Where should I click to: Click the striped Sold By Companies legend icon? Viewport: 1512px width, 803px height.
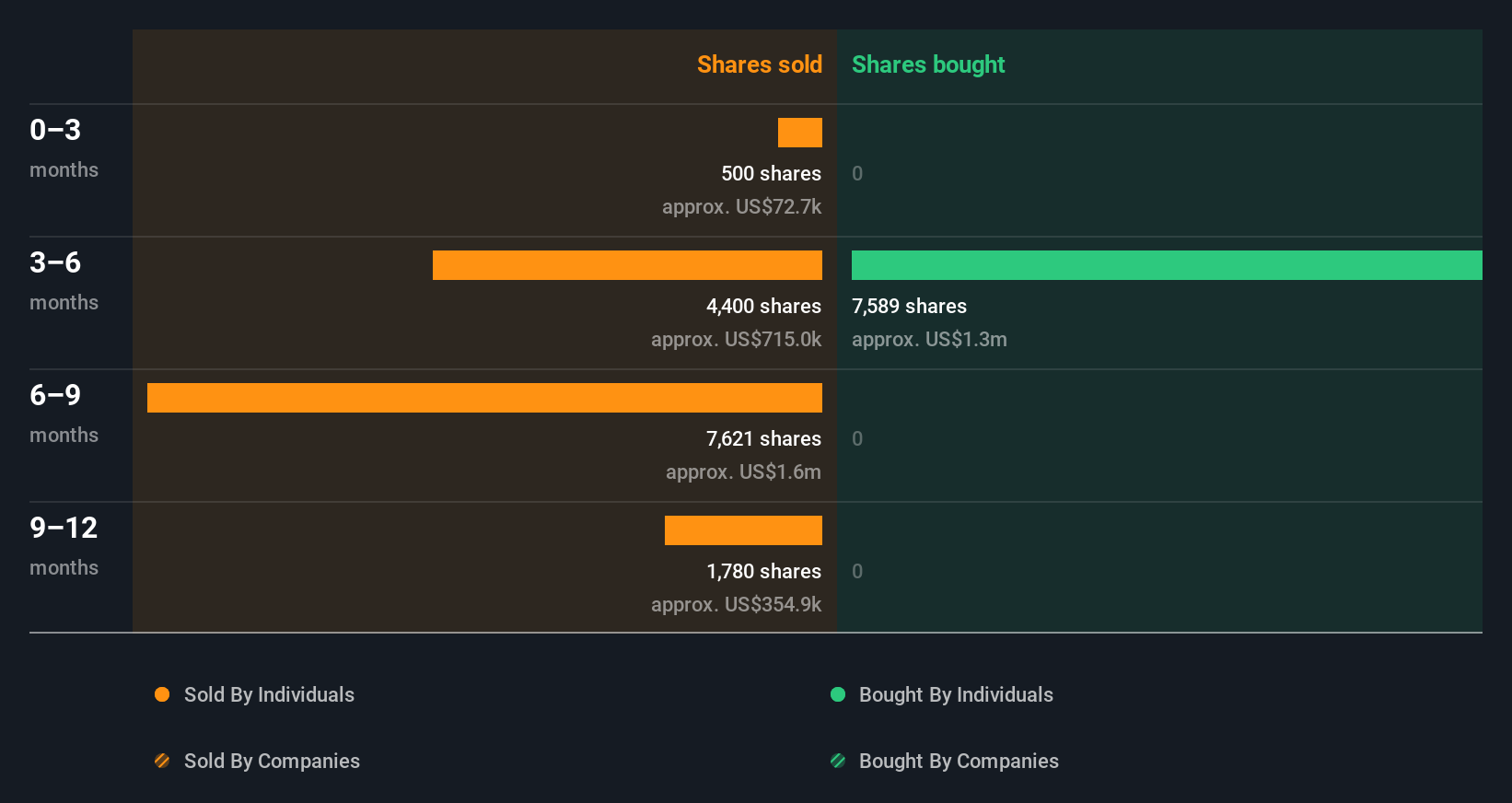(162, 761)
